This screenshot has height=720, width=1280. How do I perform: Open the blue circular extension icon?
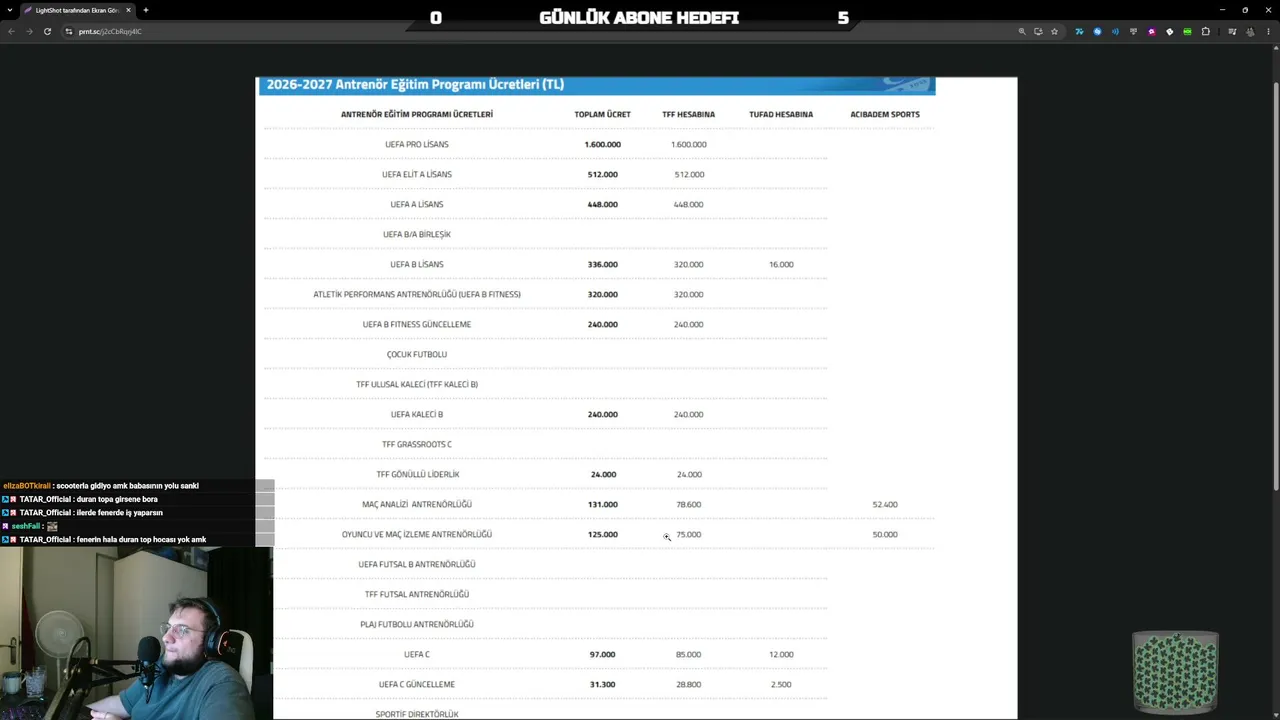point(1097,31)
